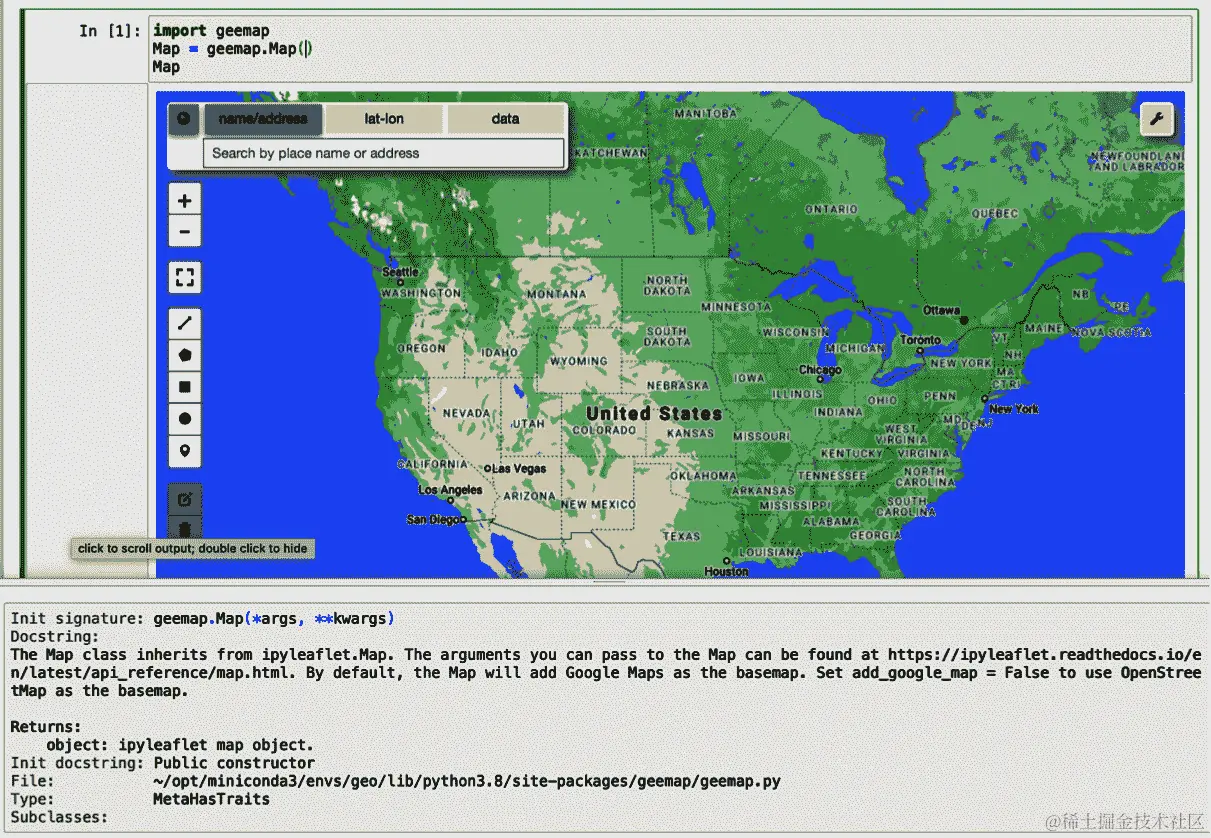Click the San Diego city label
The width and height of the screenshot is (1211, 838).
pos(432,519)
